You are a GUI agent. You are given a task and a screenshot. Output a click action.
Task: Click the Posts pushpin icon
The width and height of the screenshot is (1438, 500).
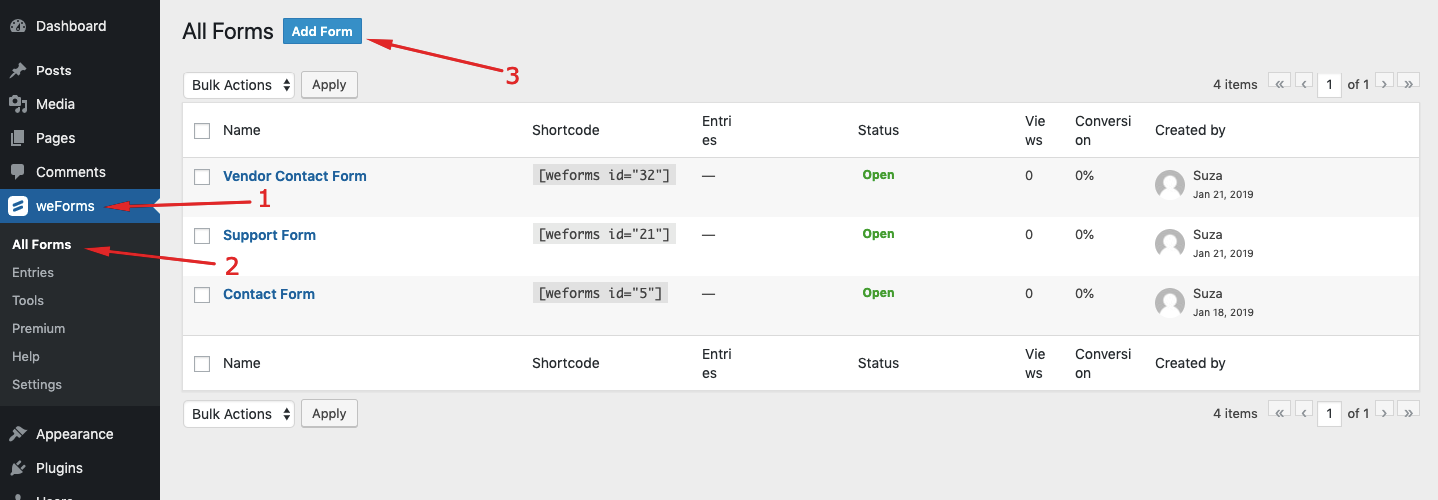17,70
